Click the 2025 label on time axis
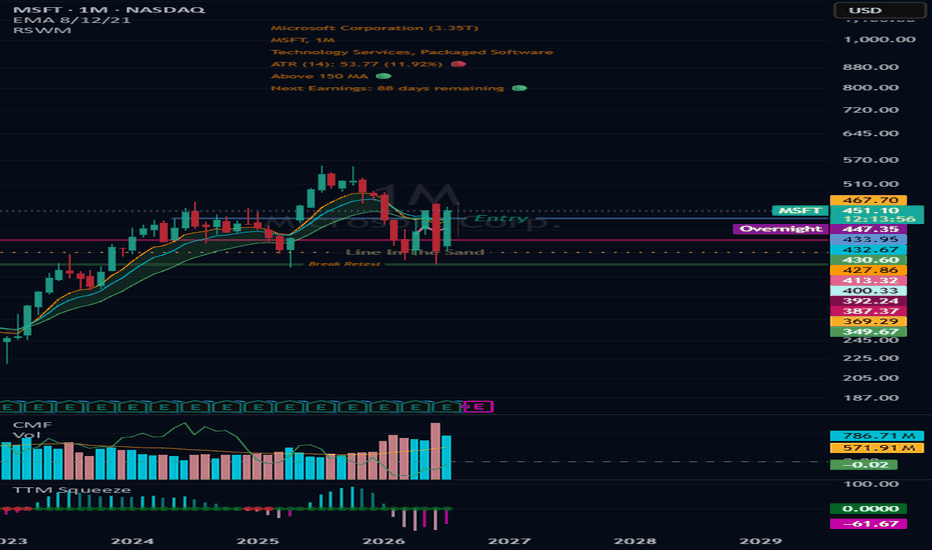Image resolution: width=932 pixels, height=550 pixels. tap(257, 541)
